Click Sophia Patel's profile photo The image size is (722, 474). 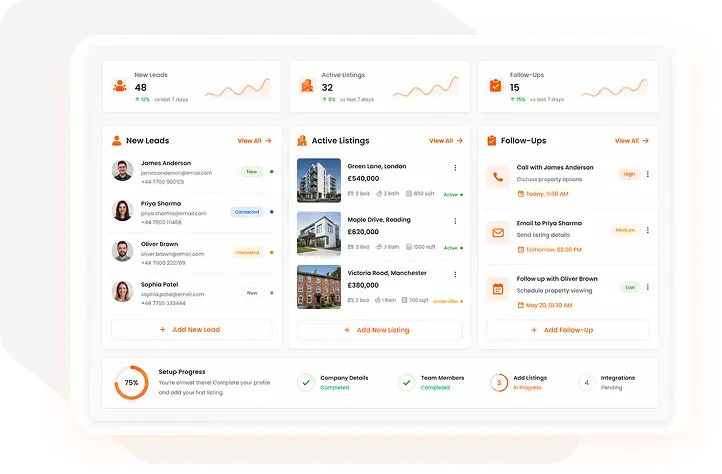tap(122, 291)
